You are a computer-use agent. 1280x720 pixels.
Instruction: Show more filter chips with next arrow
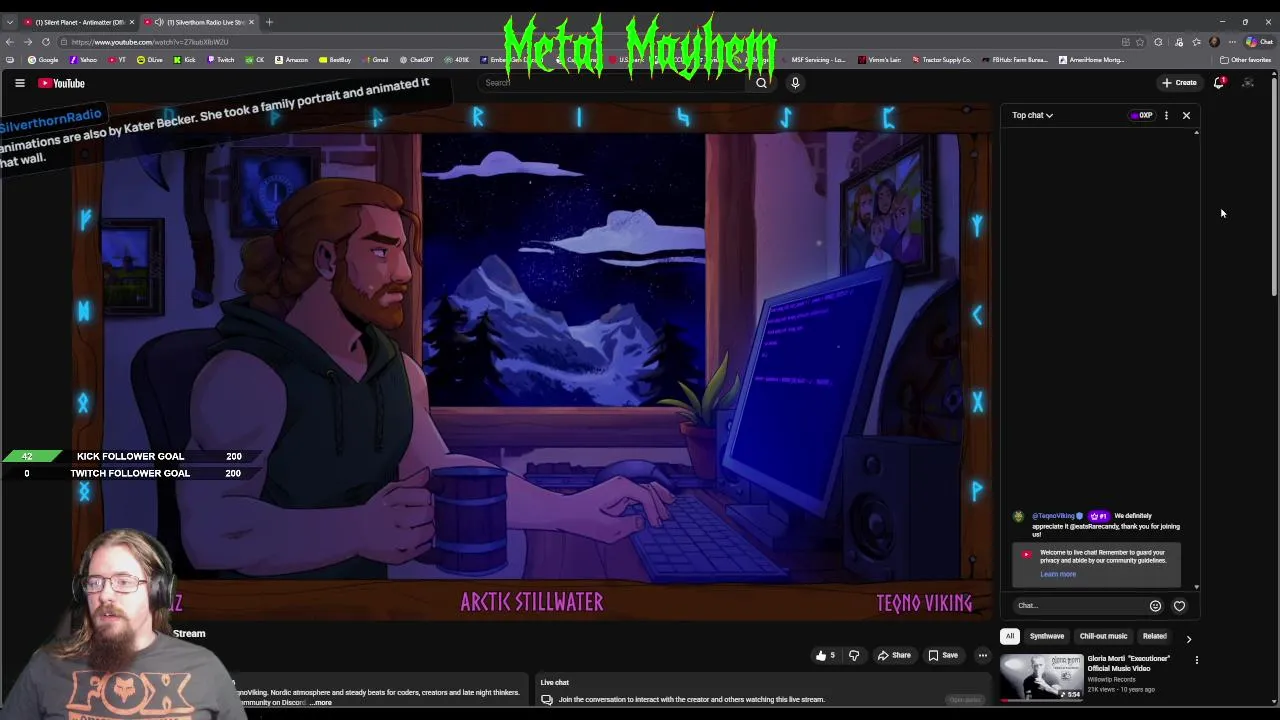click(1189, 638)
